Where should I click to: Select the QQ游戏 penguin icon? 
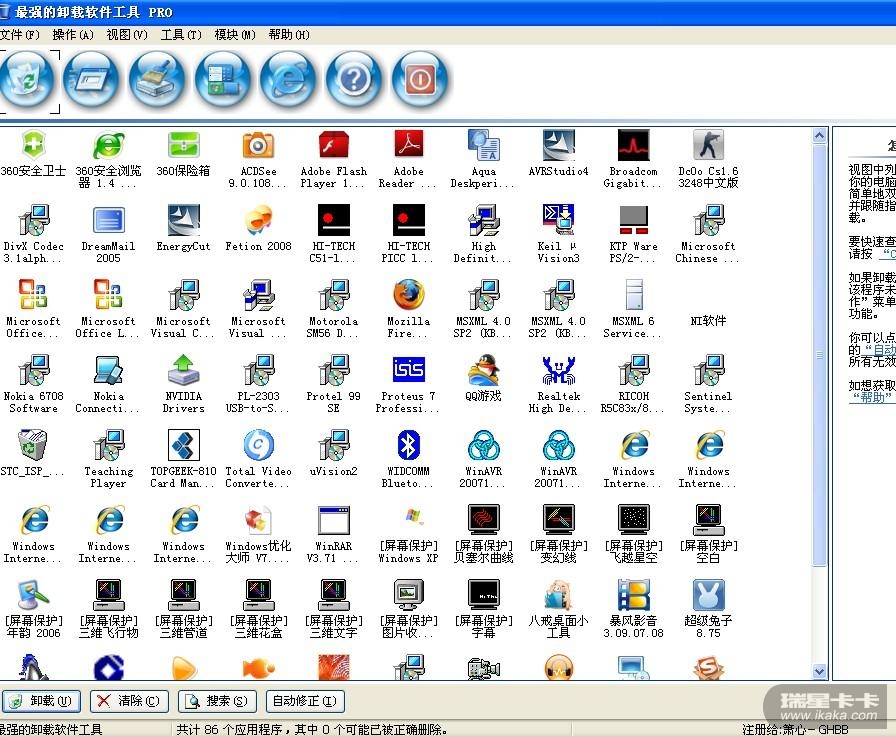483,371
